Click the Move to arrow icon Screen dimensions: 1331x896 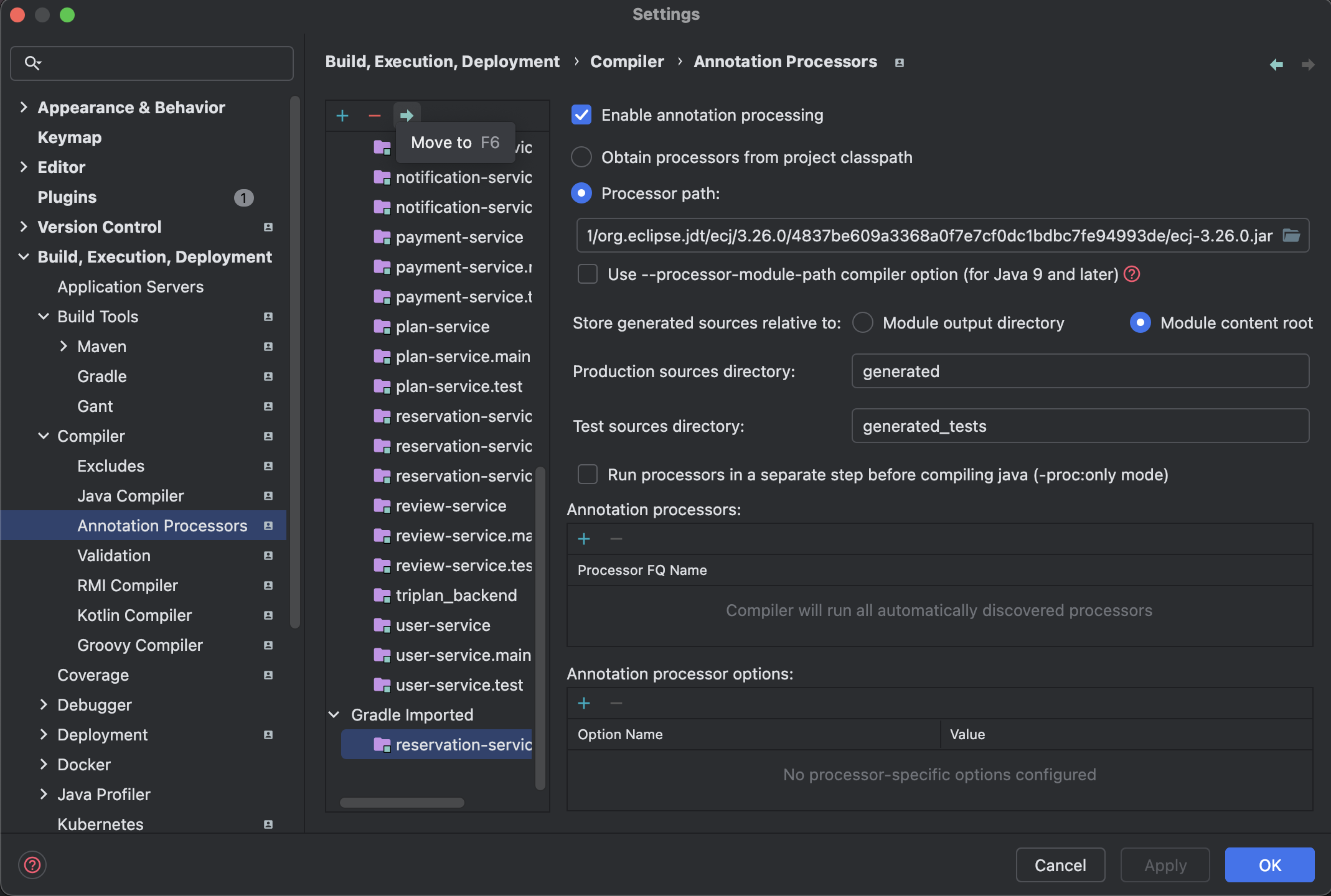(407, 116)
